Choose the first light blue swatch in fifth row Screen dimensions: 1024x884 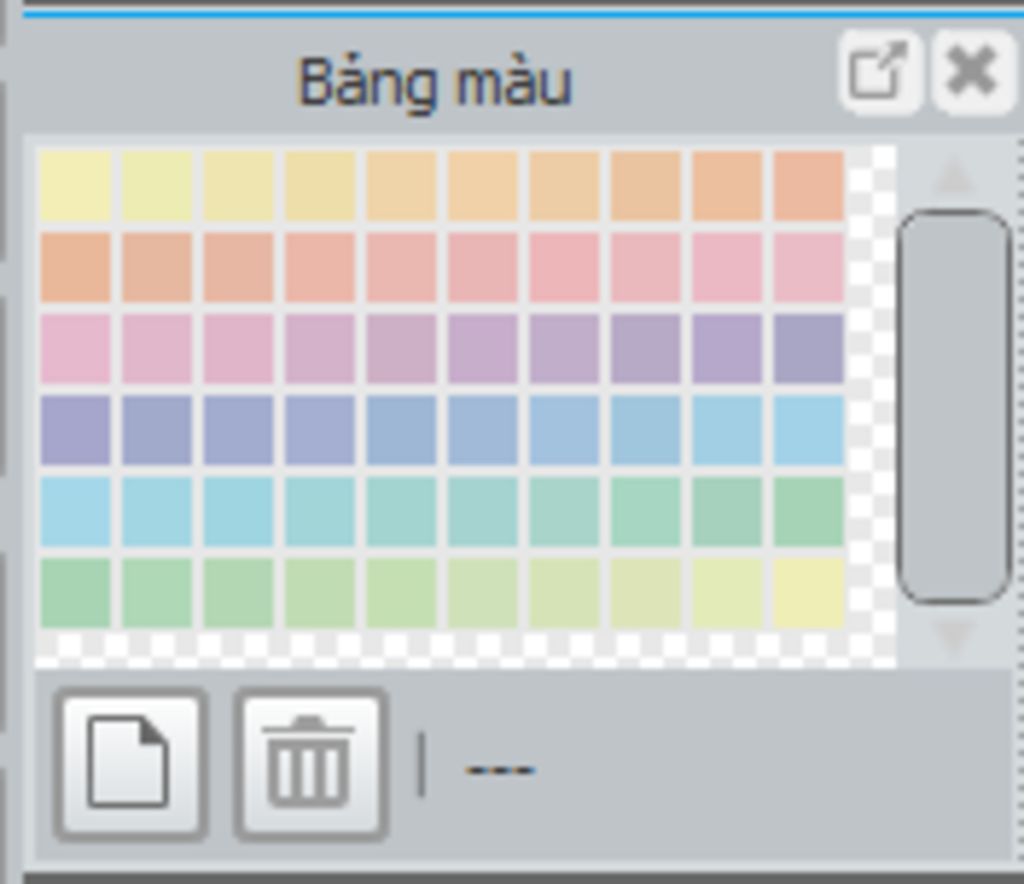pos(76,512)
